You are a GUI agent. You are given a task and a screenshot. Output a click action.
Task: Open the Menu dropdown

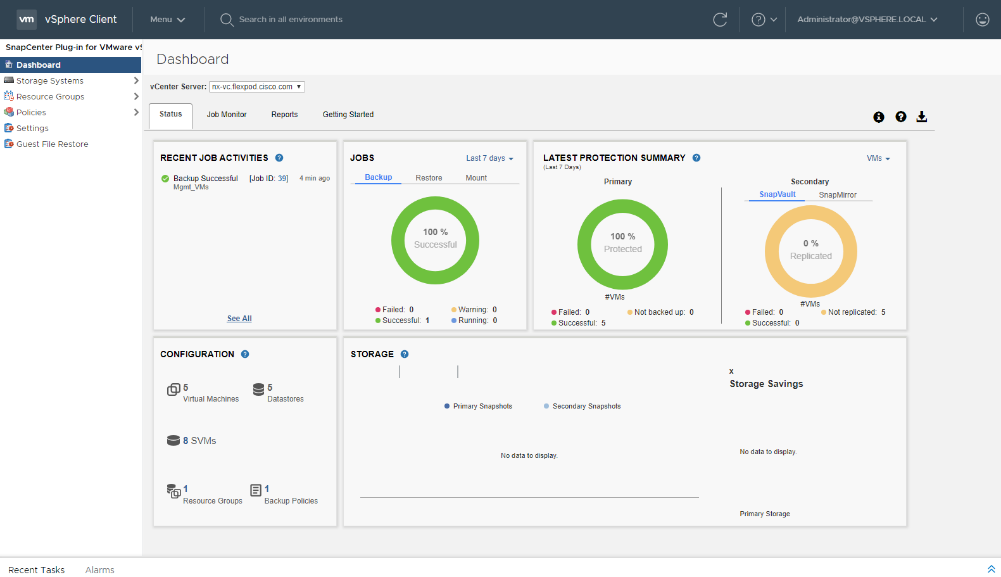(167, 20)
